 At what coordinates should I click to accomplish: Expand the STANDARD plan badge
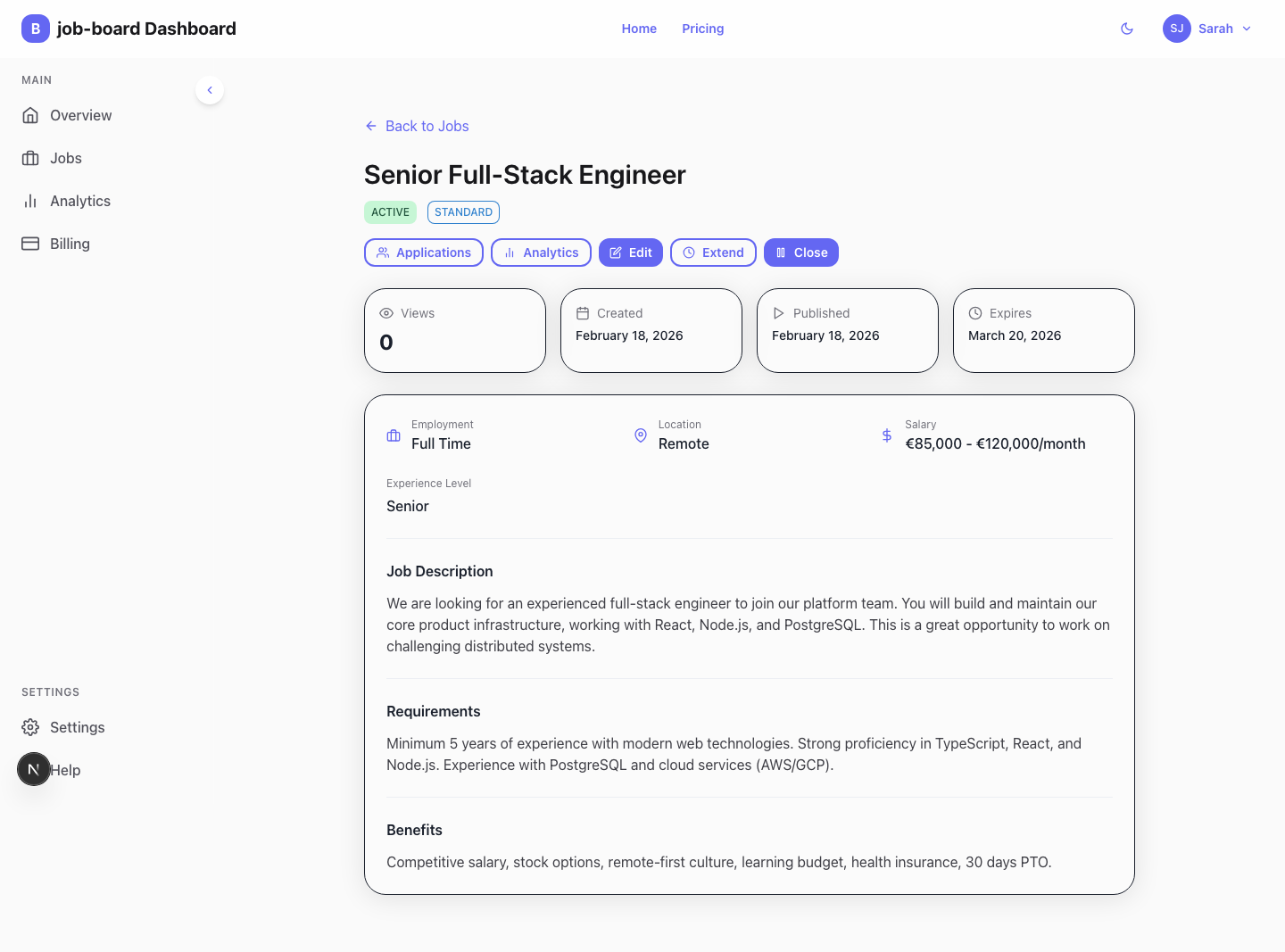tap(463, 212)
